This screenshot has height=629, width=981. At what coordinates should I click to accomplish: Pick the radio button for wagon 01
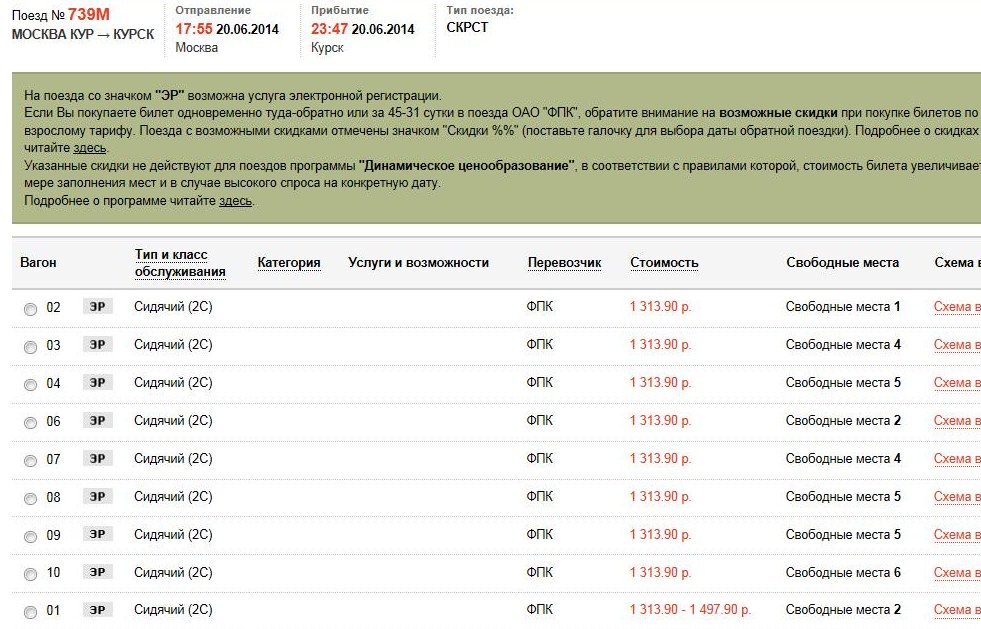(30, 612)
